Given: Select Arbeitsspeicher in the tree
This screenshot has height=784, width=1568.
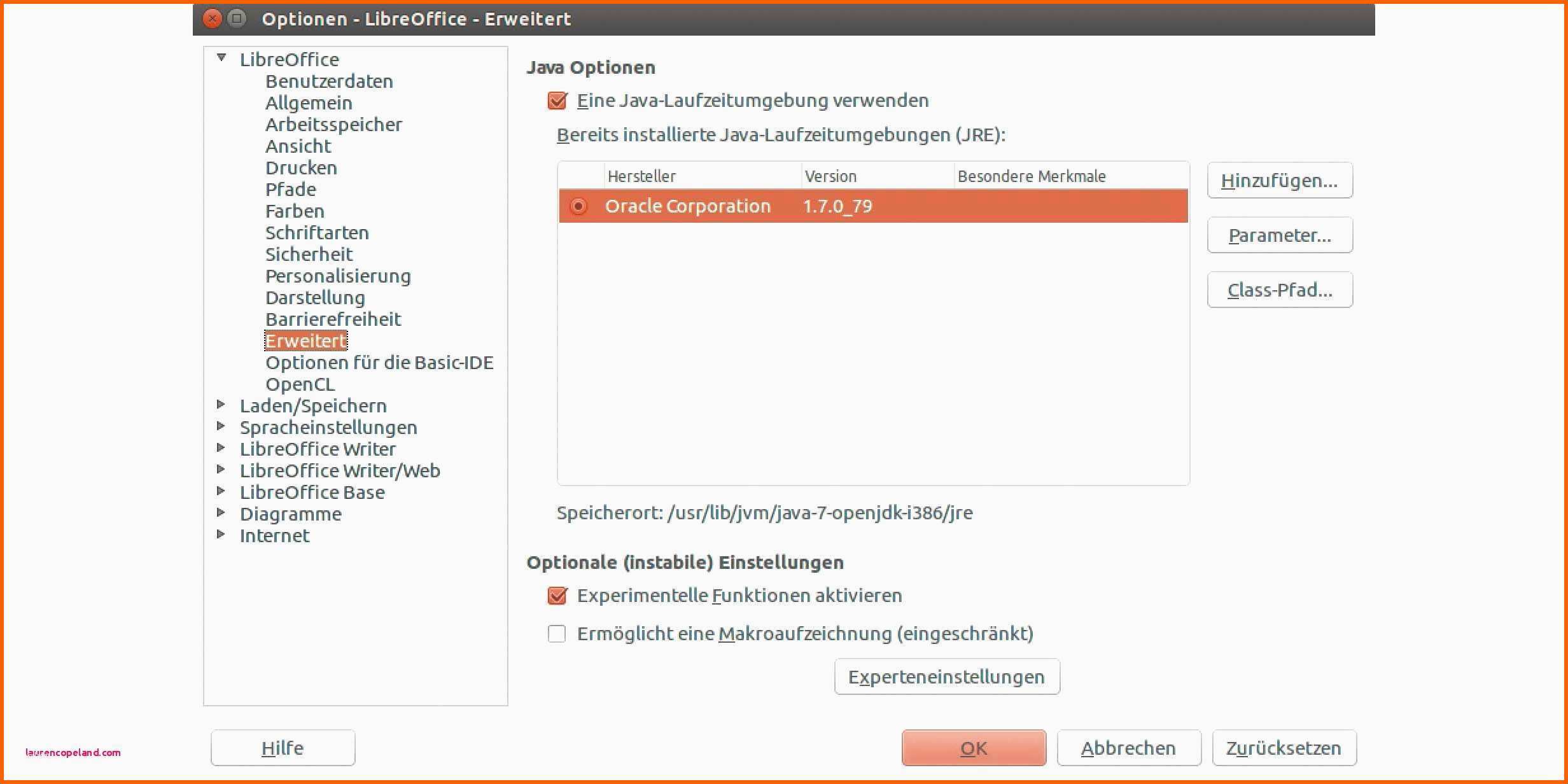Looking at the screenshot, I should tap(333, 125).
